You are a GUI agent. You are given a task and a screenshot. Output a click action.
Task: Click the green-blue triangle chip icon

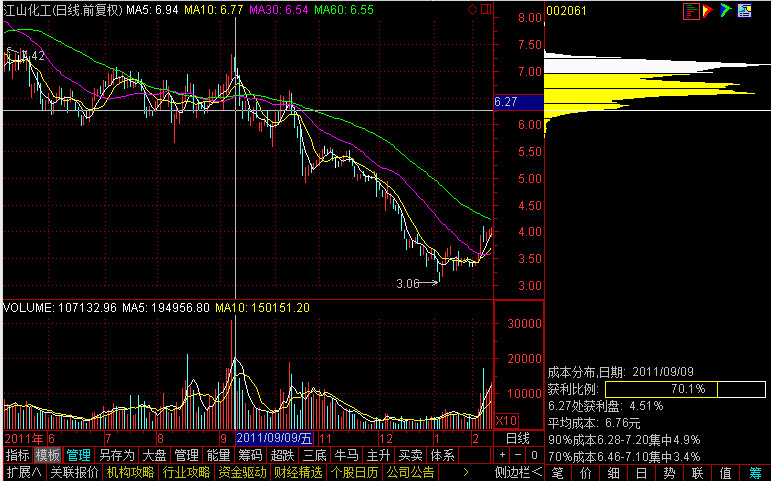pos(725,11)
